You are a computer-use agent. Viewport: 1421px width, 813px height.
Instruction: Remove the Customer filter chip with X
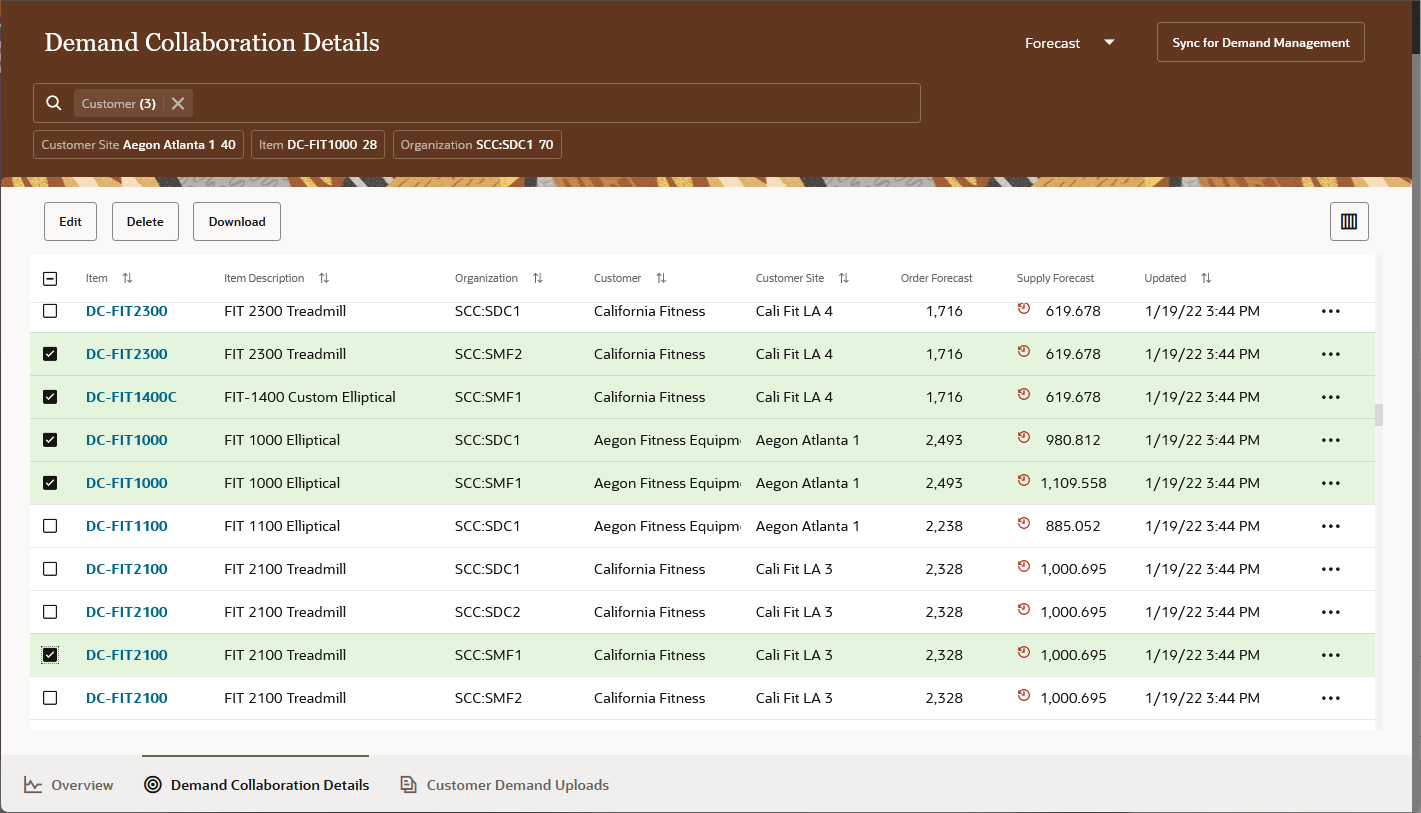177,103
